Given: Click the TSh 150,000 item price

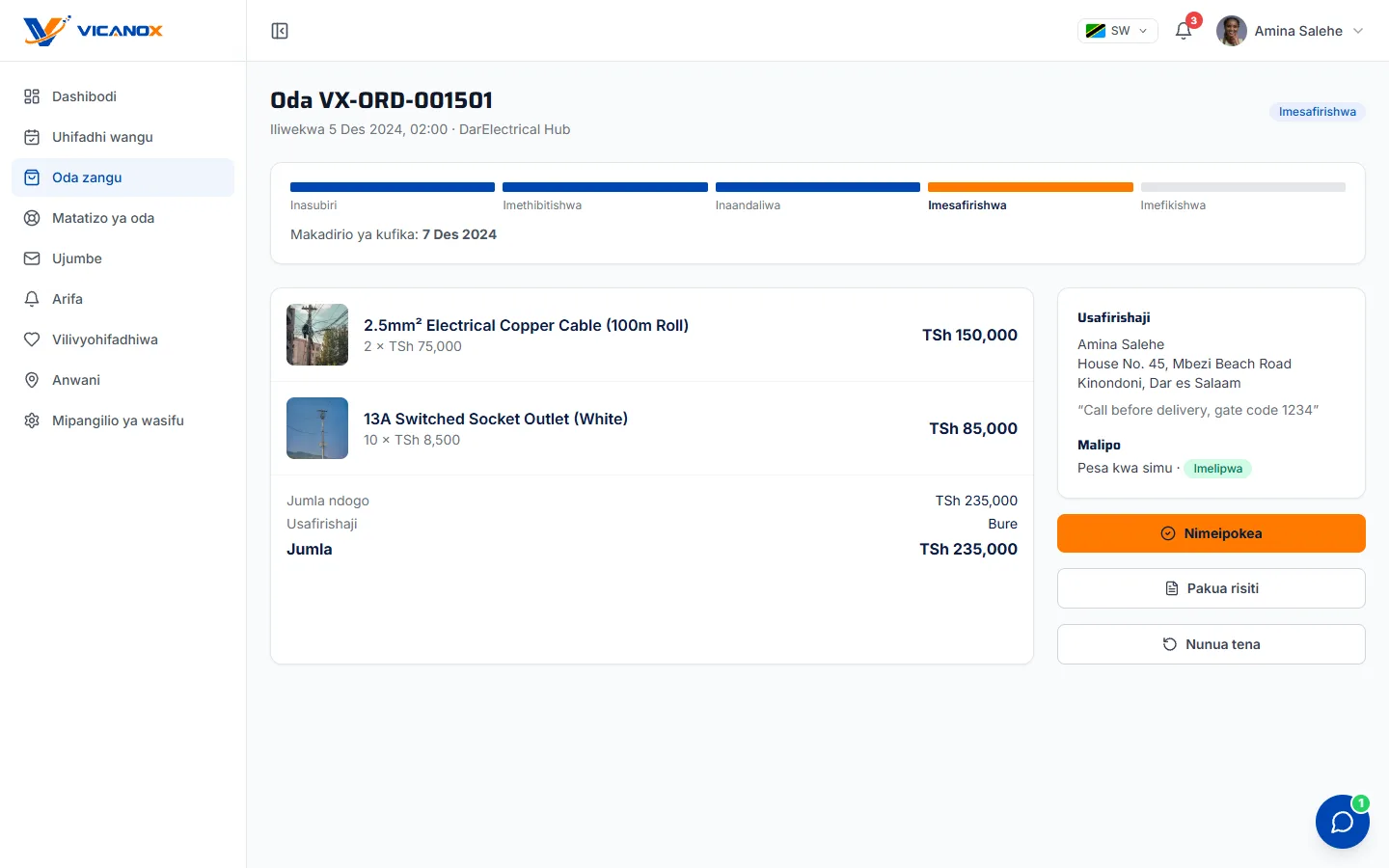Looking at the screenshot, I should (969, 335).
